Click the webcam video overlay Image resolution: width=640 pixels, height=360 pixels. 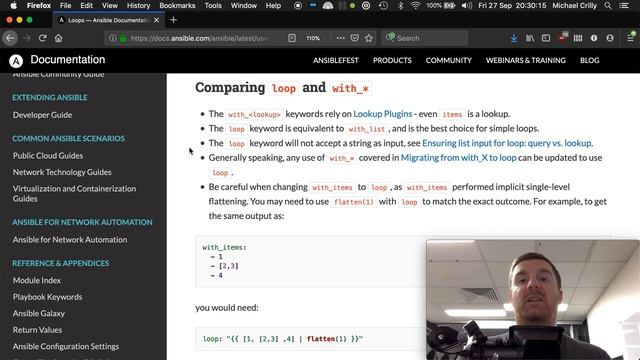533,300
